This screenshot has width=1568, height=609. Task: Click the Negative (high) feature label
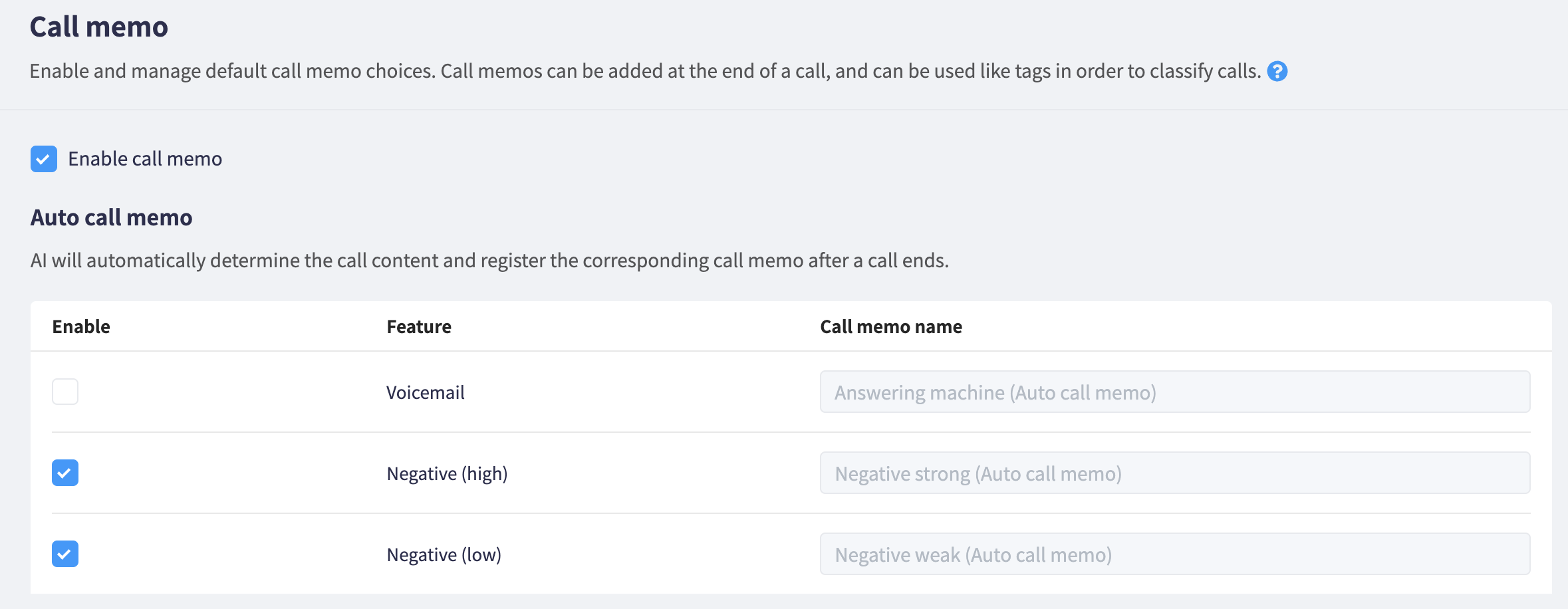pyautogui.click(x=447, y=473)
